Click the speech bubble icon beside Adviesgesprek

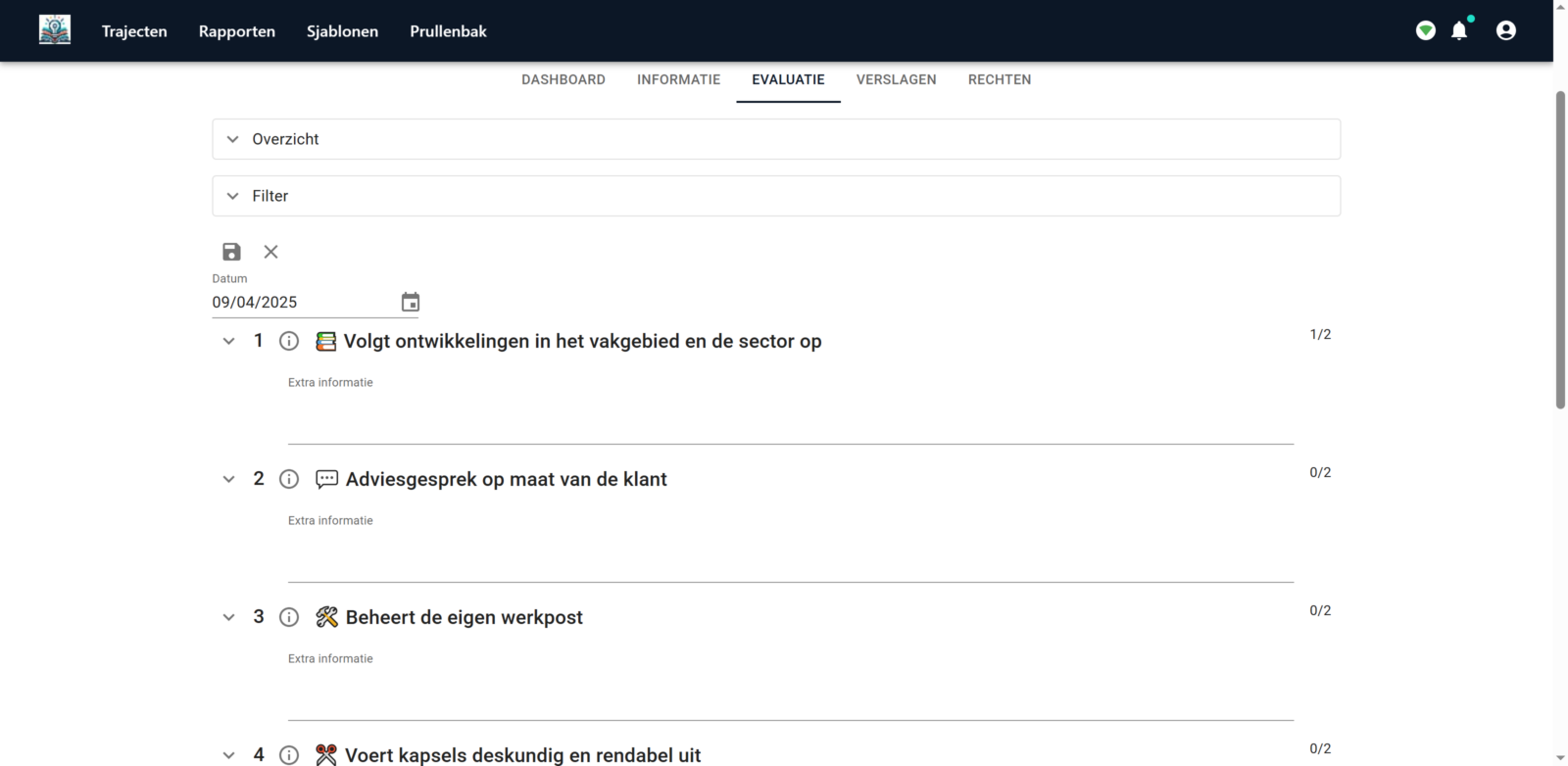pos(327,479)
